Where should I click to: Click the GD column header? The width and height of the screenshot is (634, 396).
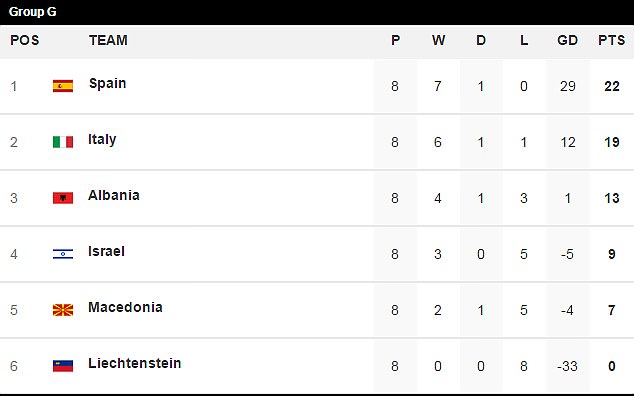(567, 40)
